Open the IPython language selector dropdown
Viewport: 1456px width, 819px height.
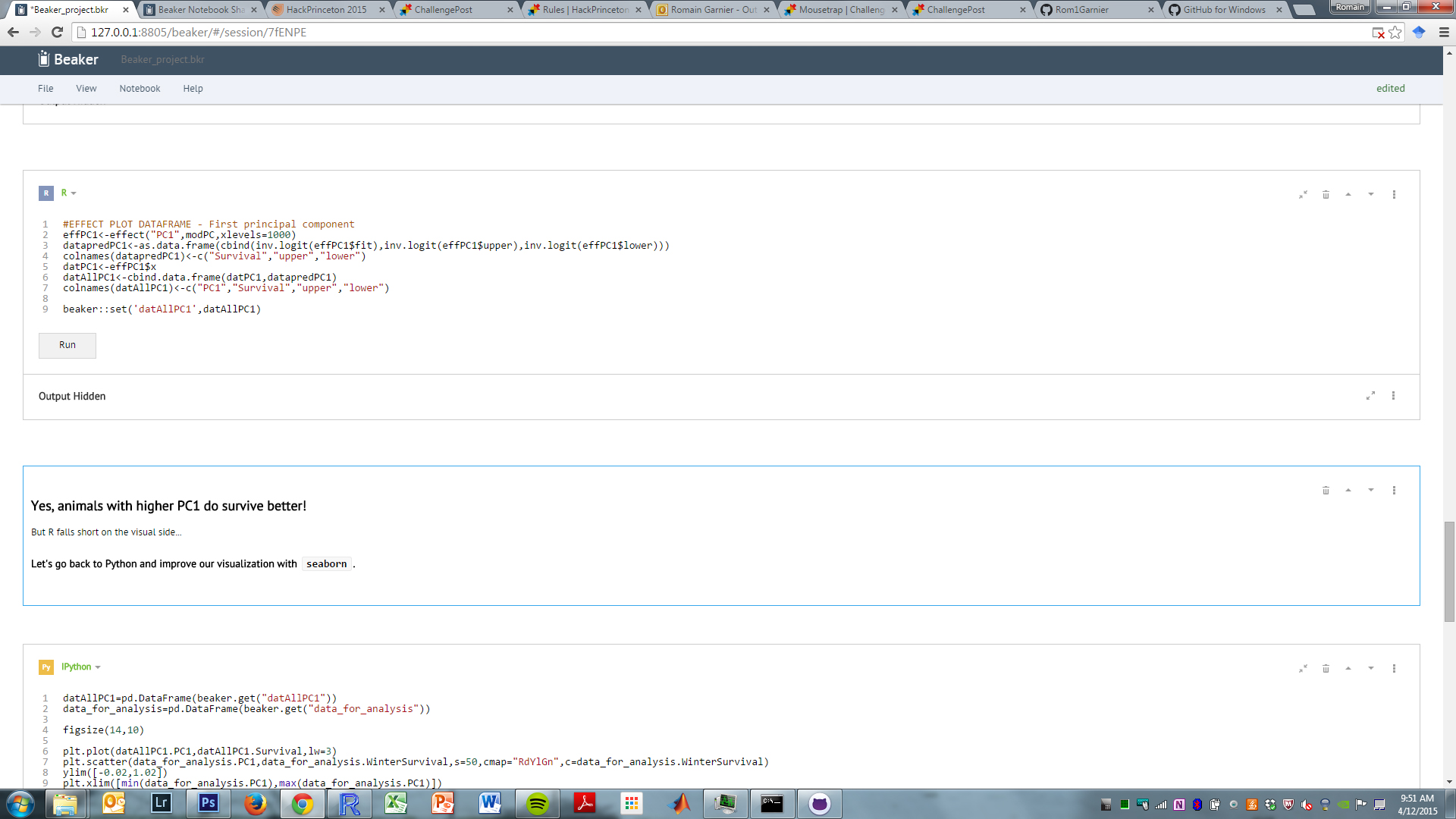81,667
